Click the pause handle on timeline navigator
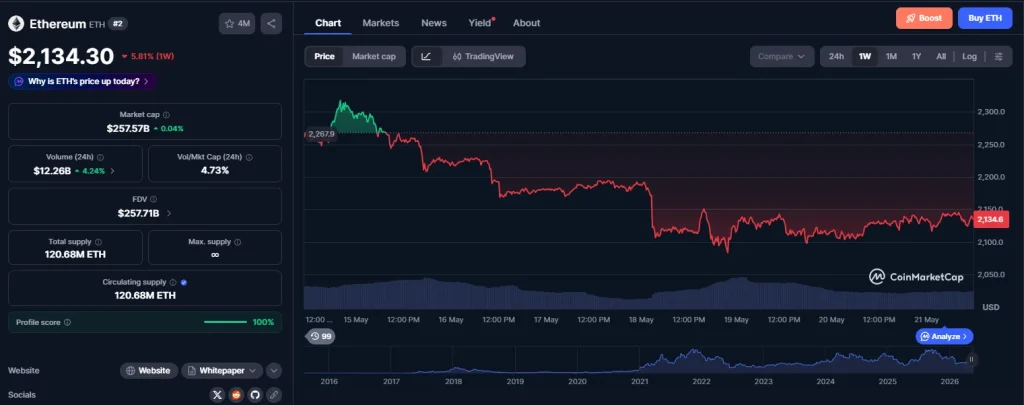 (x=972, y=359)
